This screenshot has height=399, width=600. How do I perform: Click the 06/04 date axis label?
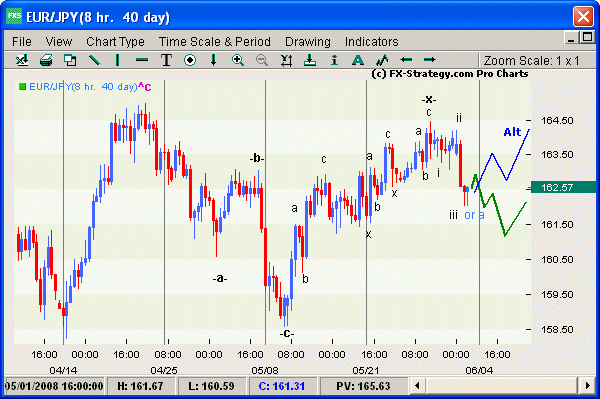[479, 370]
